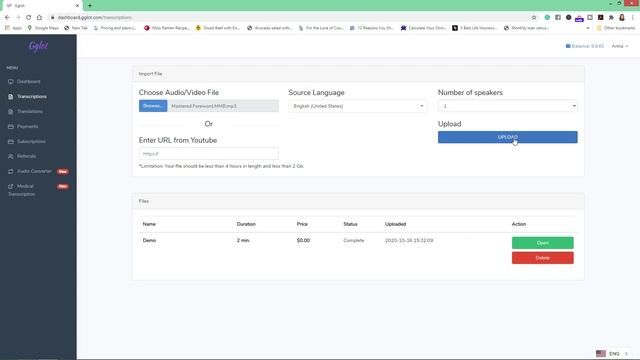Reload the page

(29, 18)
